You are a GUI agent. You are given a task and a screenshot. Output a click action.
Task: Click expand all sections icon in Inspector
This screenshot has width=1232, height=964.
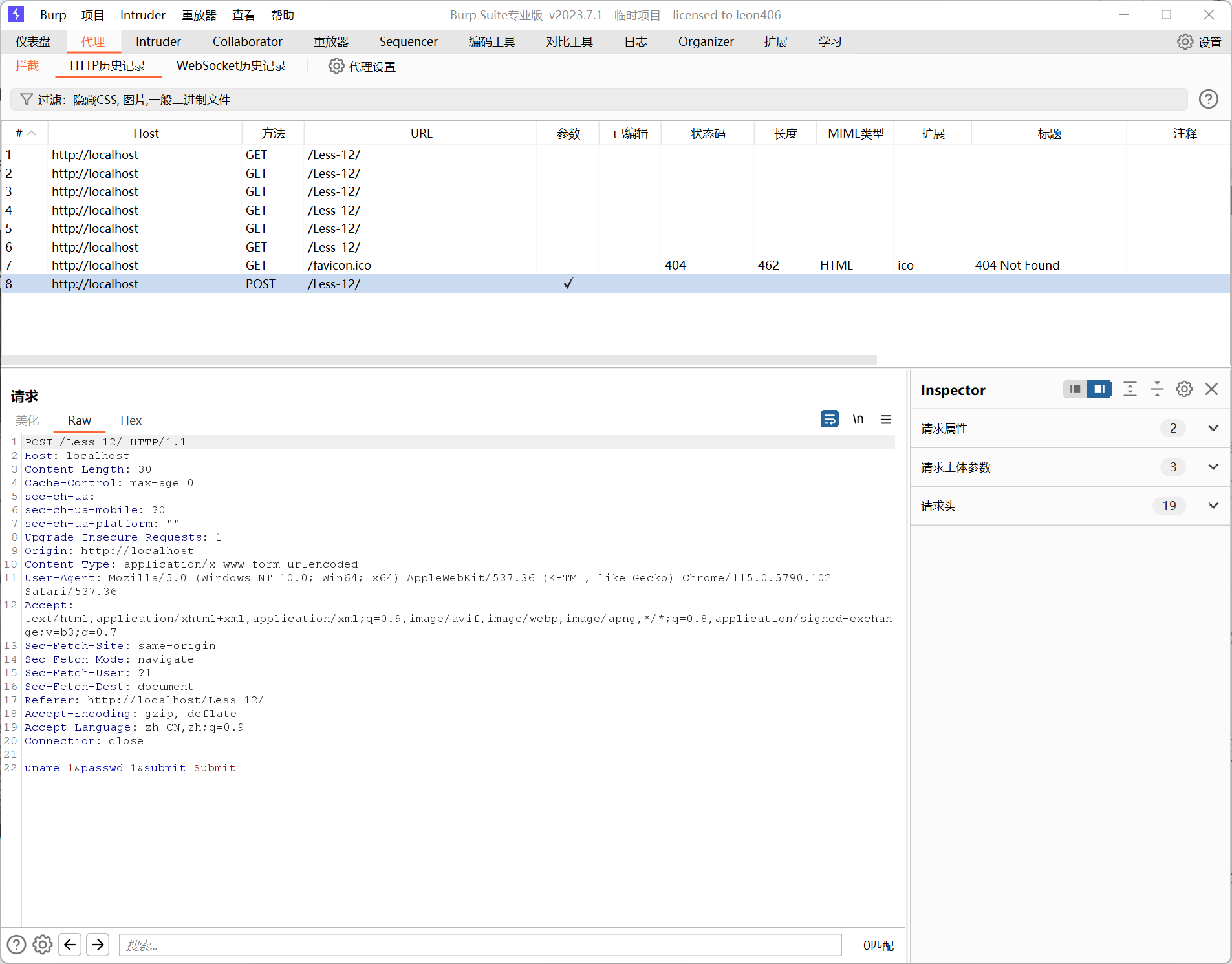click(1130, 389)
